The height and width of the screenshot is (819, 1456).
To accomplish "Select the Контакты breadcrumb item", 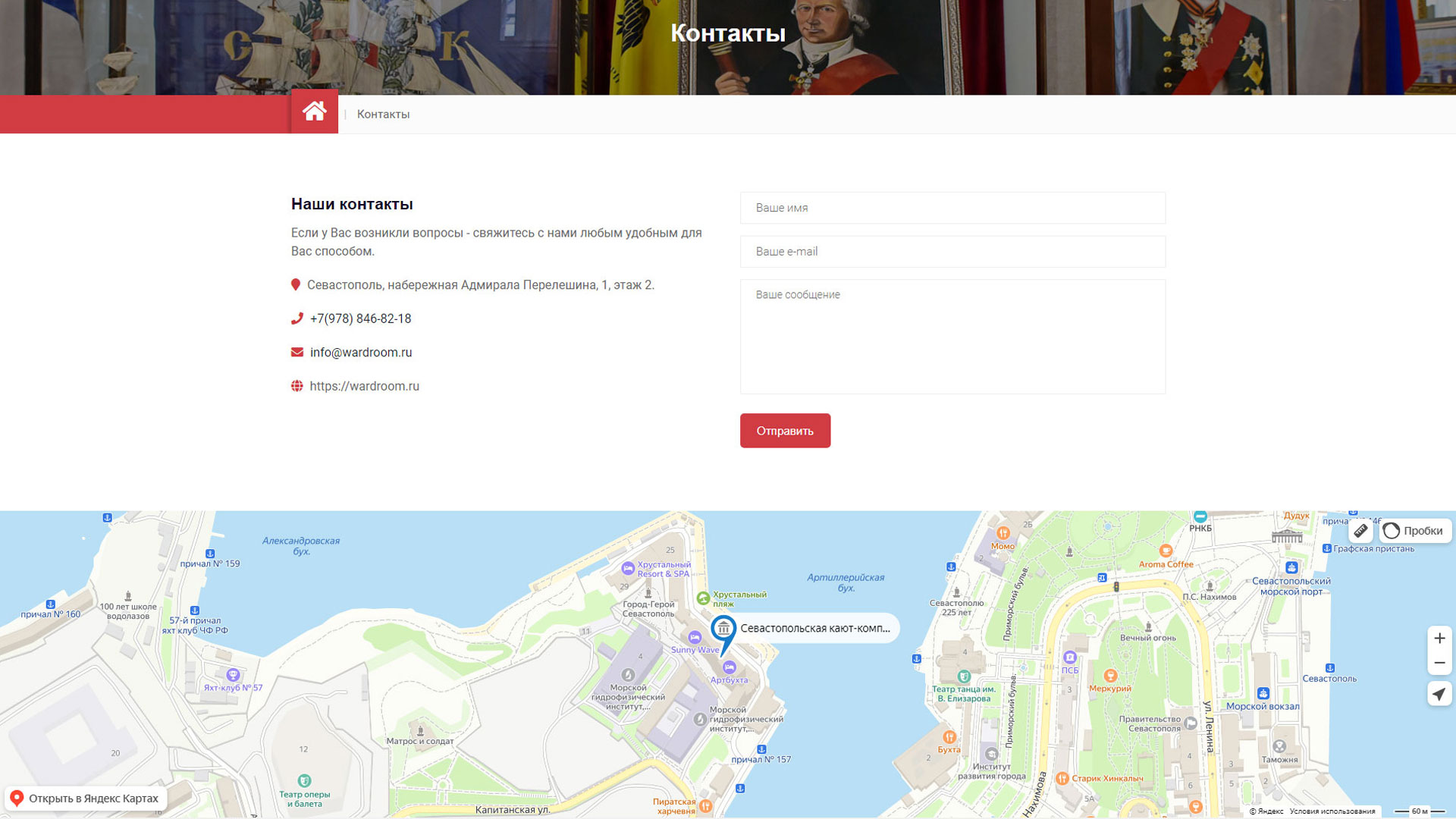I will 383,115.
